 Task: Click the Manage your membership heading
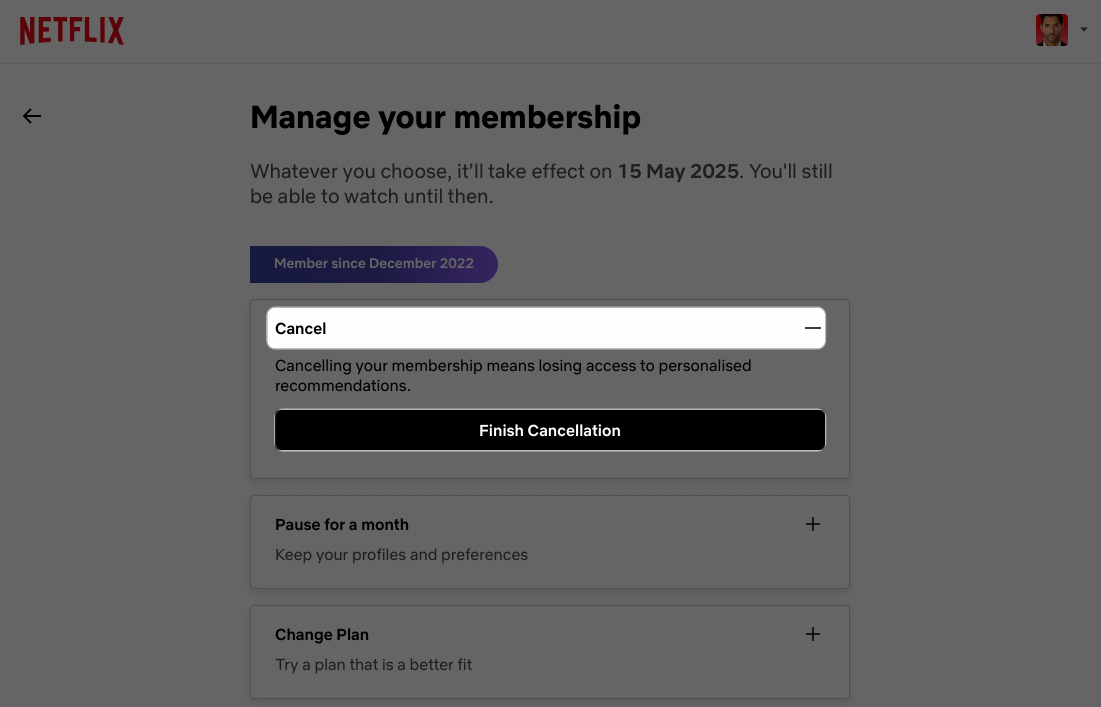pyautogui.click(x=445, y=117)
